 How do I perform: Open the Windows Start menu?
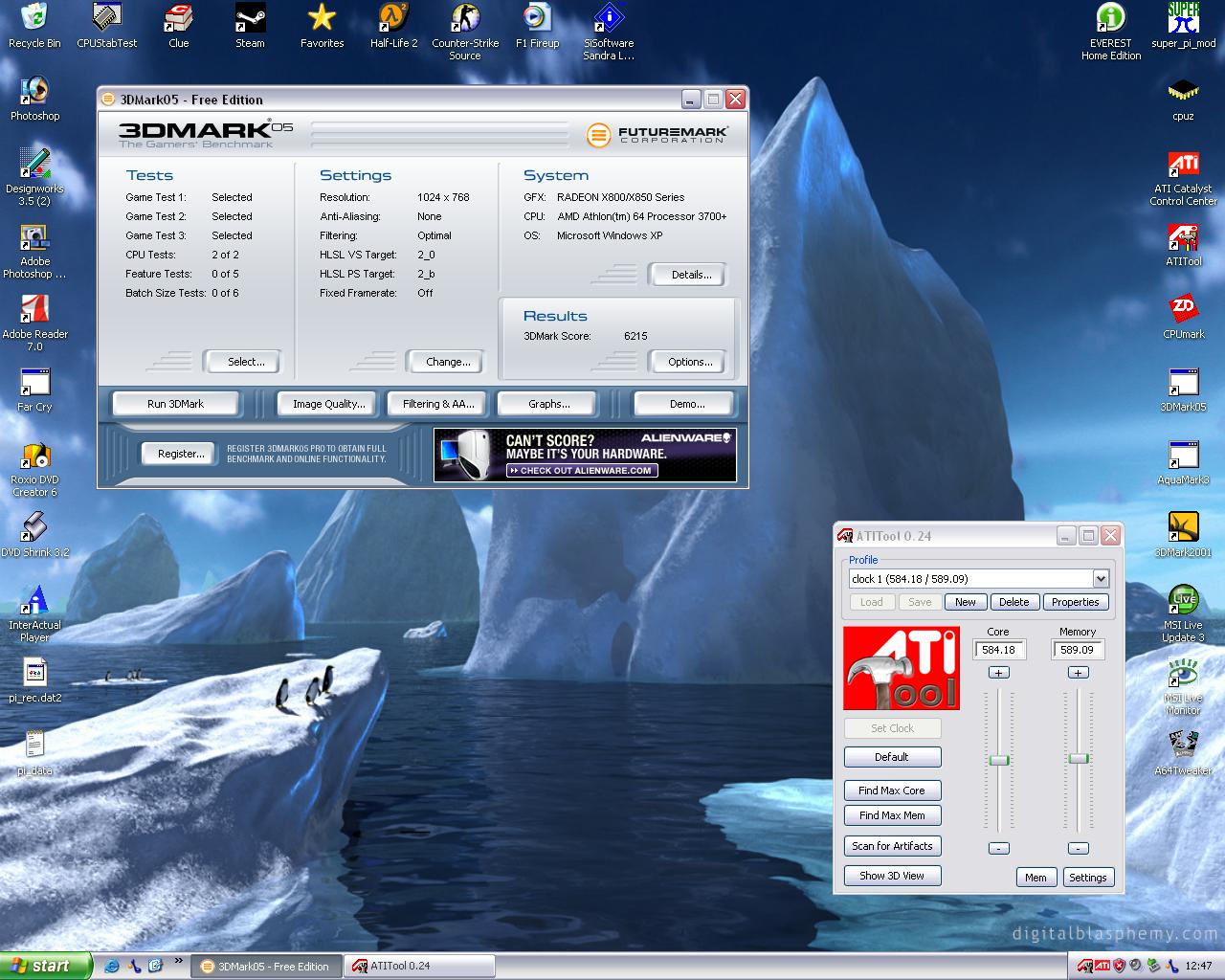pyautogui.click(x=46, y=966)
